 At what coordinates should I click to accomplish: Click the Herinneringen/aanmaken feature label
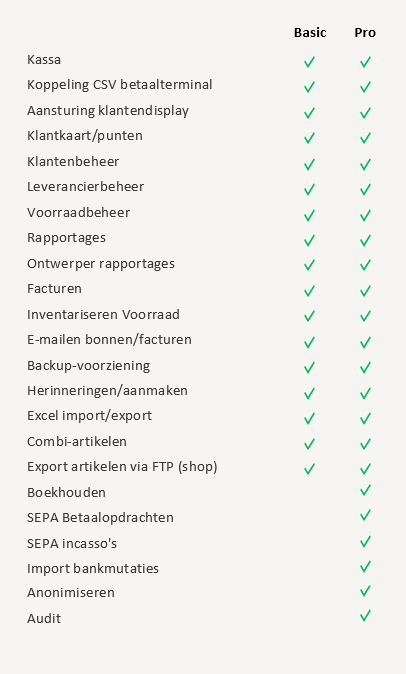[107, 391]
